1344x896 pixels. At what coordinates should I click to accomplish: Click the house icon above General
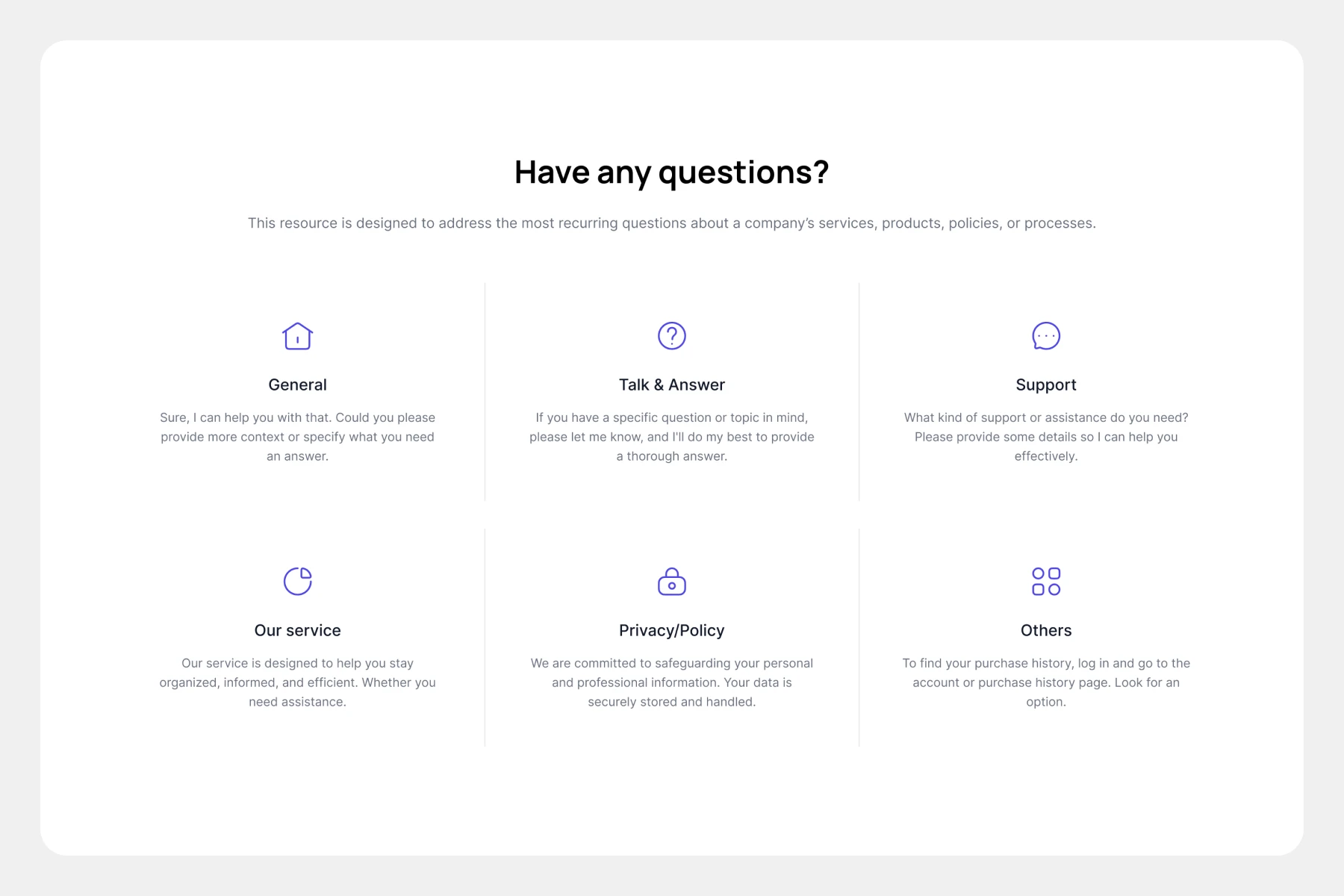[297, 336]
